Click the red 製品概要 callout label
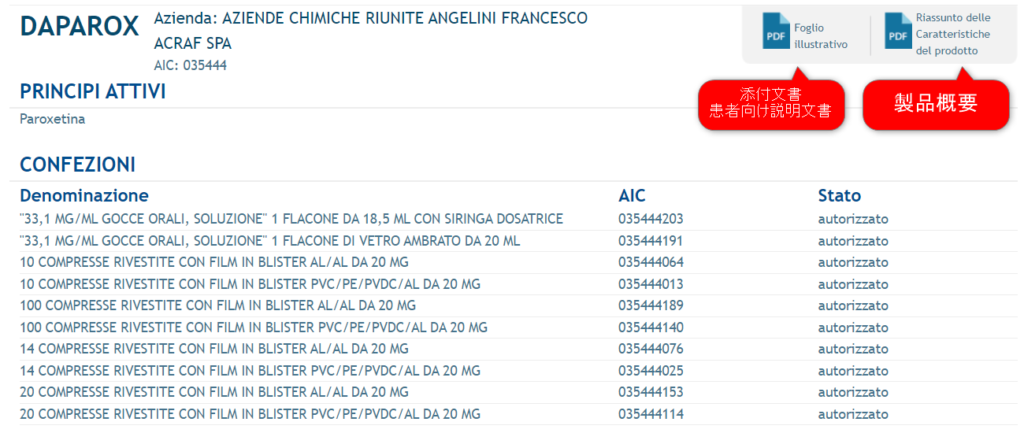The height and width of the screenshot is (433, 1024). click(x=935, y=102)
